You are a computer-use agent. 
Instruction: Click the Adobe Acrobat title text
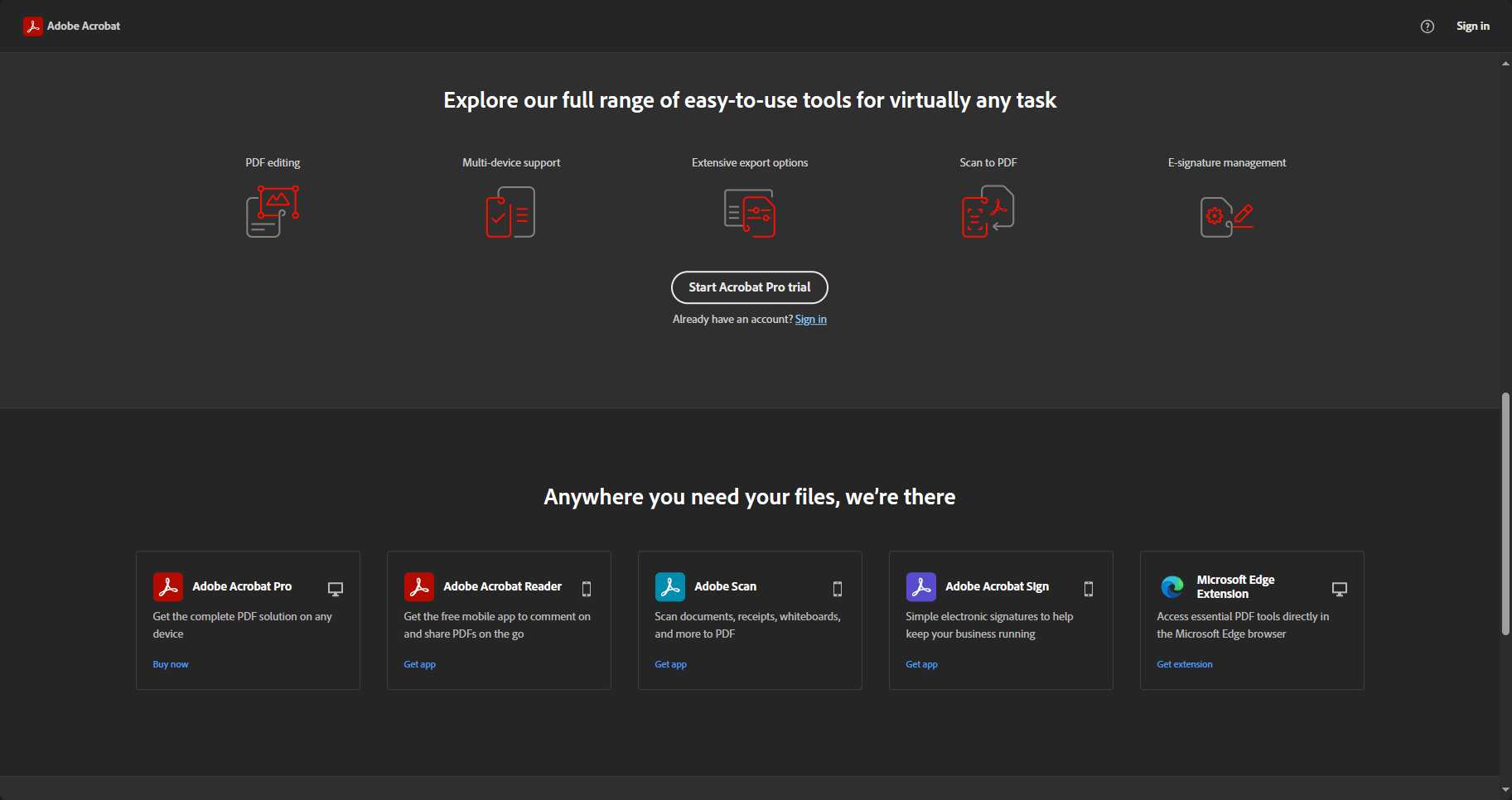coord(84,27)
